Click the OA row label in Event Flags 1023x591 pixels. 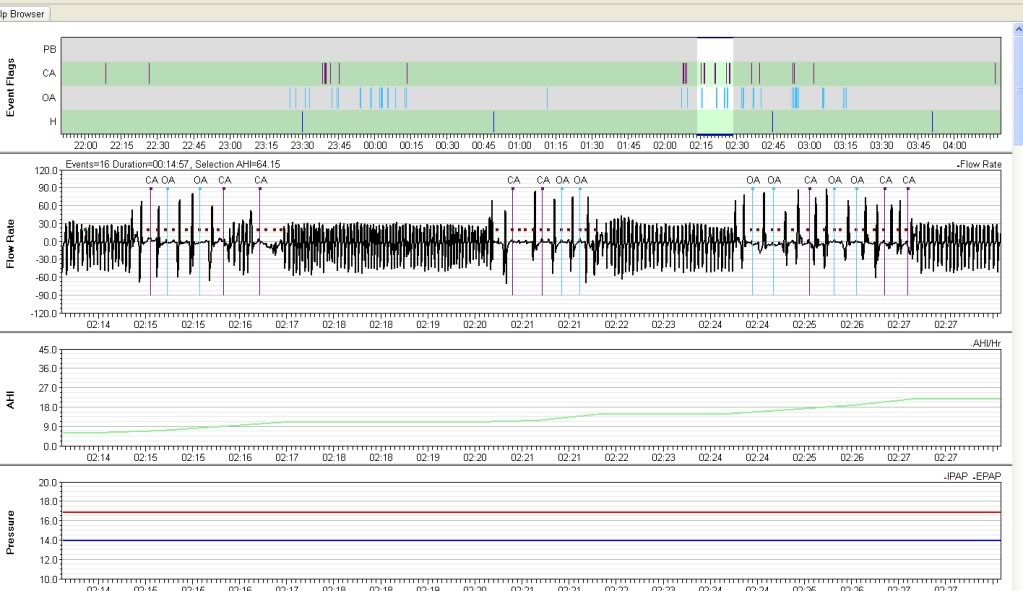coord(50,98)
